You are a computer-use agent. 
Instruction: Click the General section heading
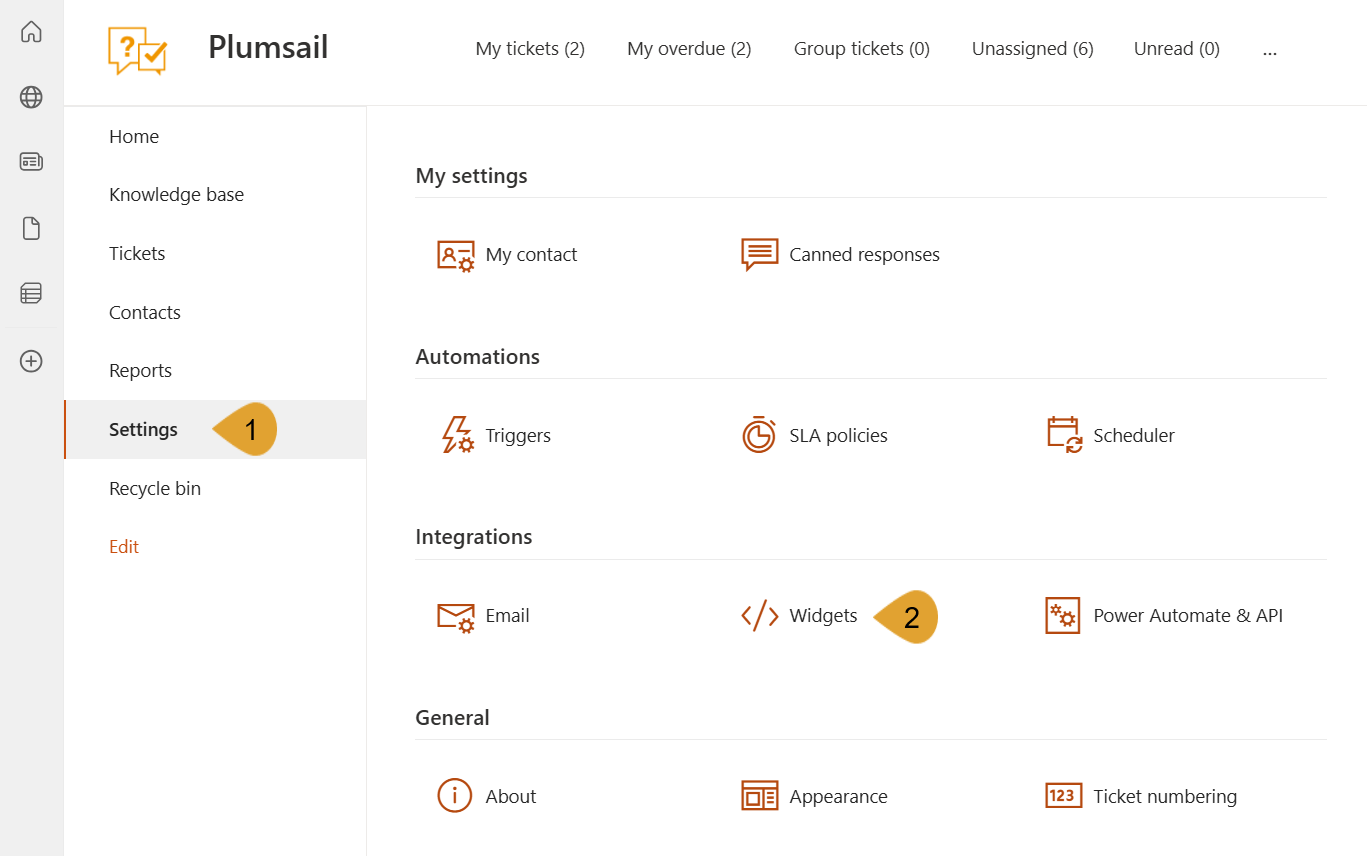(x=452, y=718)
